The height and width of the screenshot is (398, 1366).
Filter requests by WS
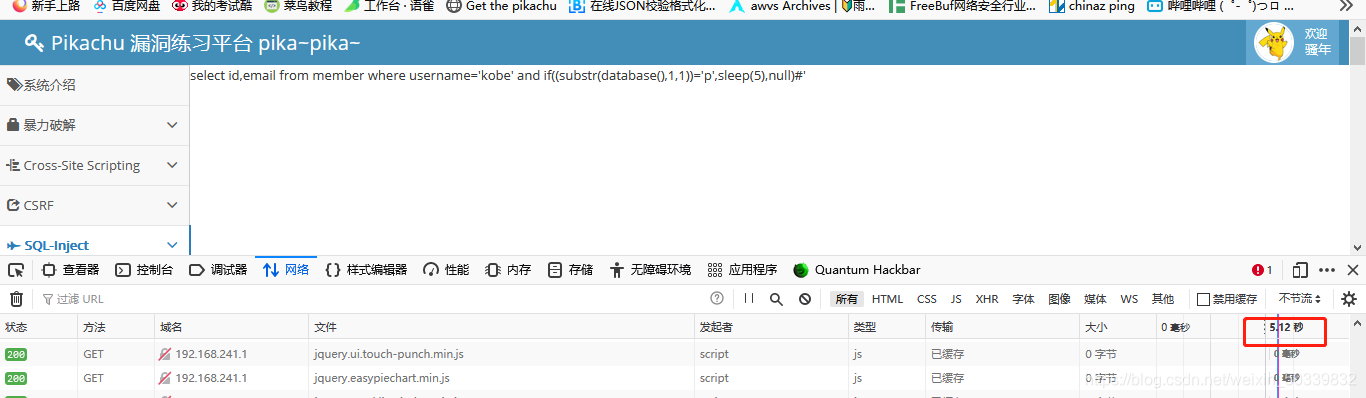point(1129,299)
